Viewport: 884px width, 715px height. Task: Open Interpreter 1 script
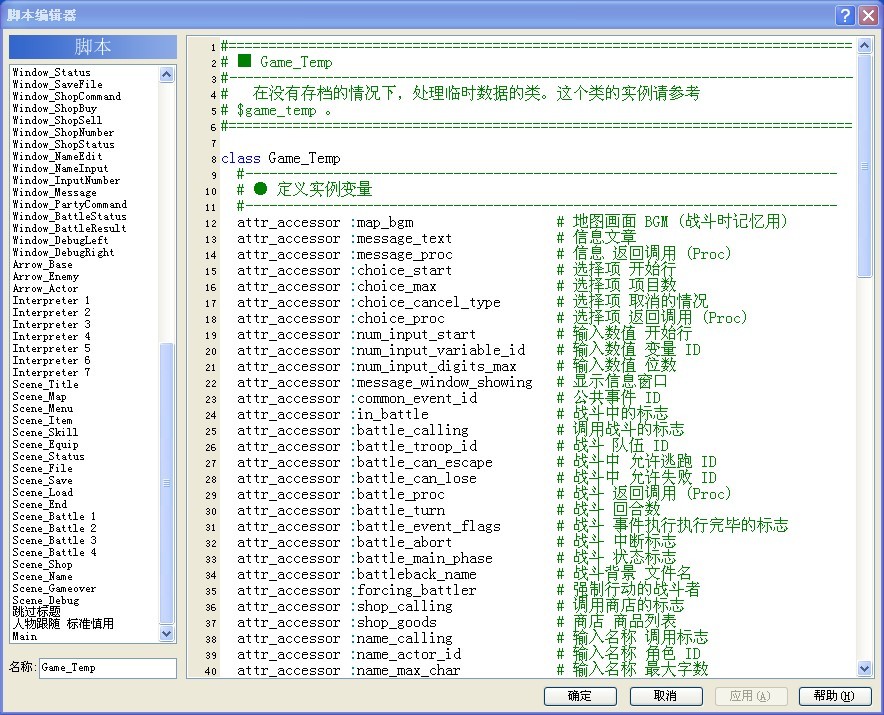click(x=51, y=301)
